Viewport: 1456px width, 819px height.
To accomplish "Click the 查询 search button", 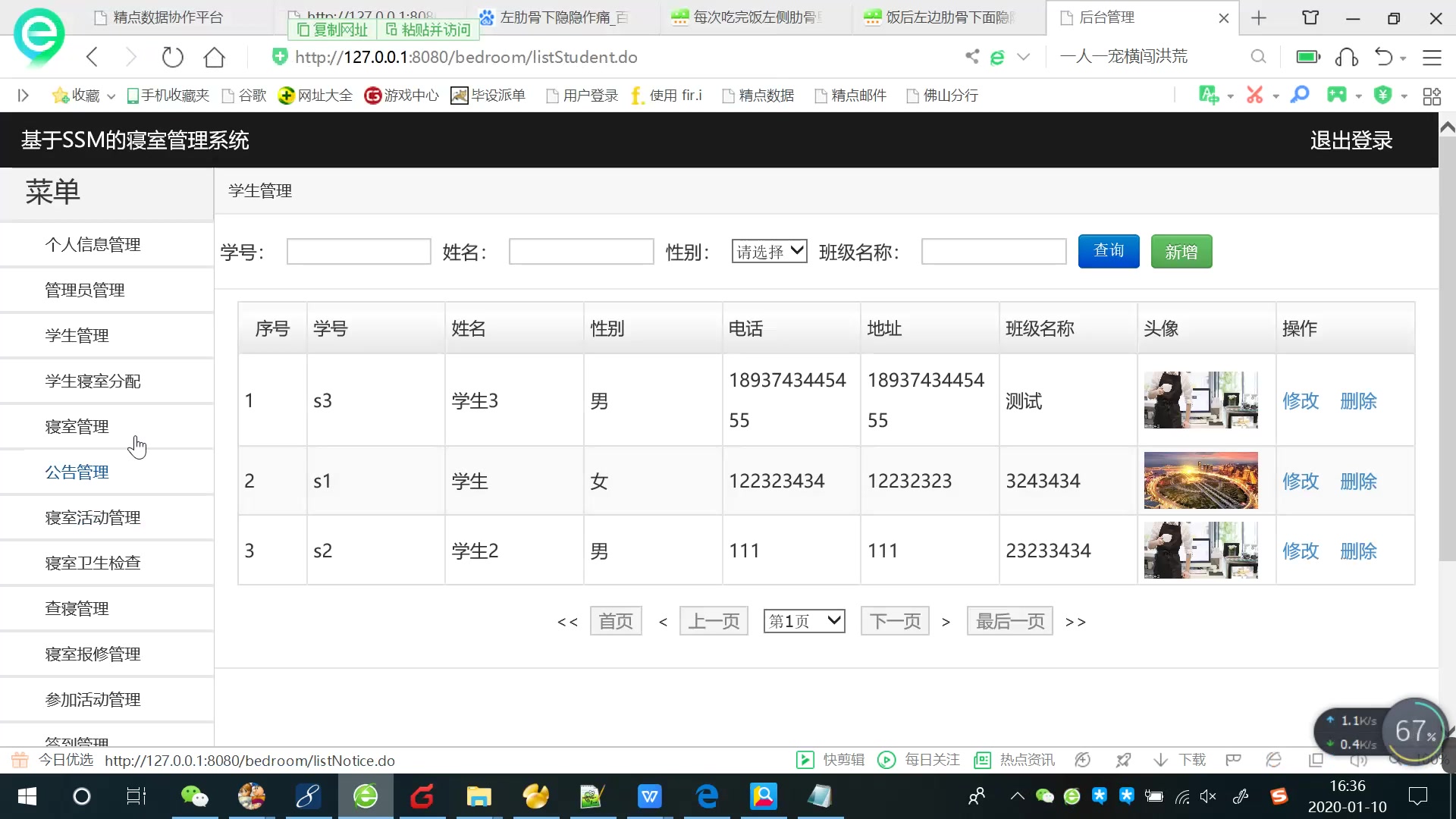I will tap(1108, 251).
